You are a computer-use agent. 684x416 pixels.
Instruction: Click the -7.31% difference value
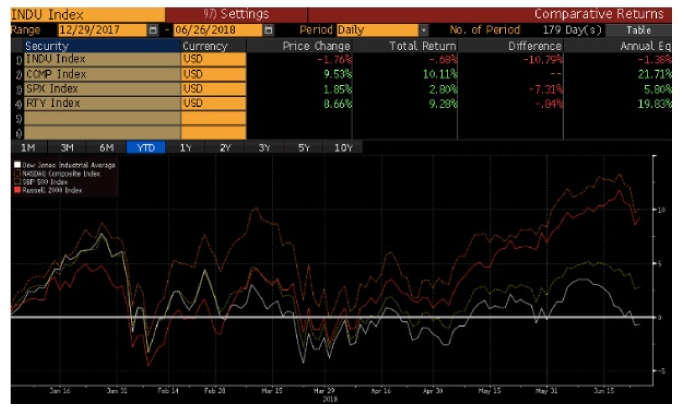546,89
